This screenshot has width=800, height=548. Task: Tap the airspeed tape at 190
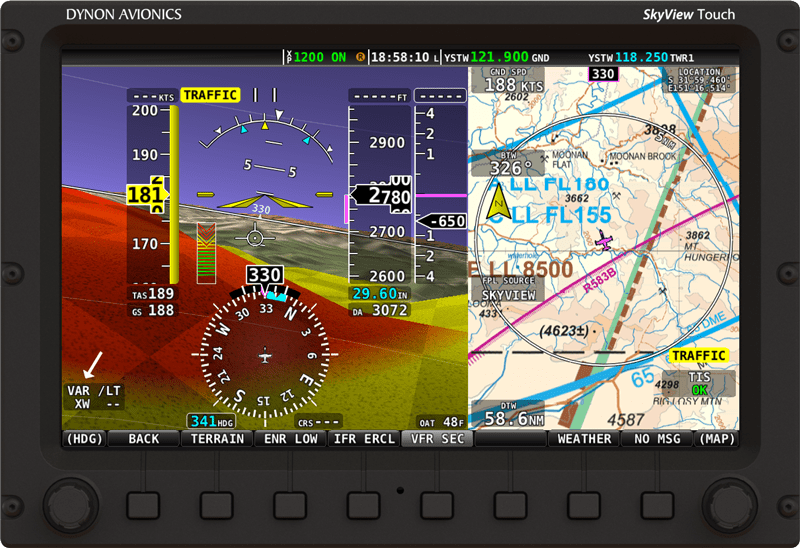[145, 155]
